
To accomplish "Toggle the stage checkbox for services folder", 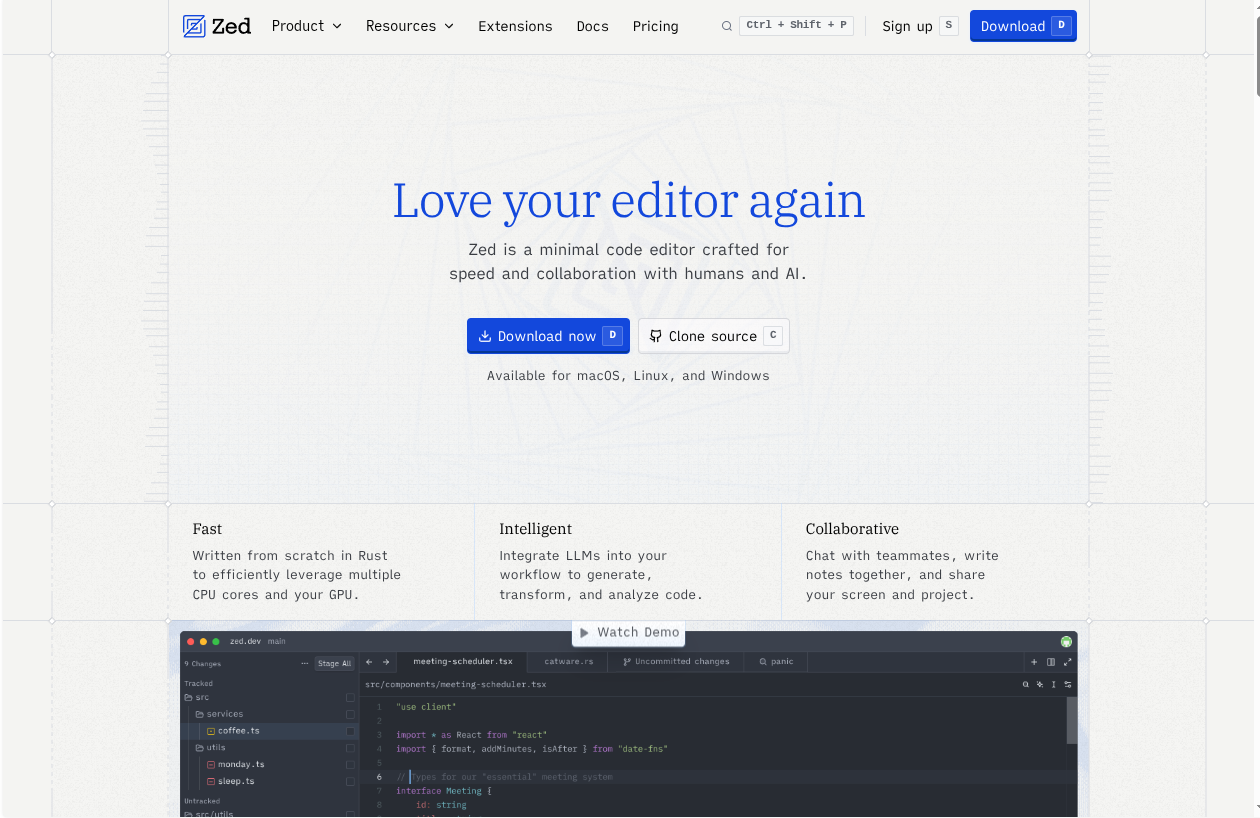I will click(350, 714).
